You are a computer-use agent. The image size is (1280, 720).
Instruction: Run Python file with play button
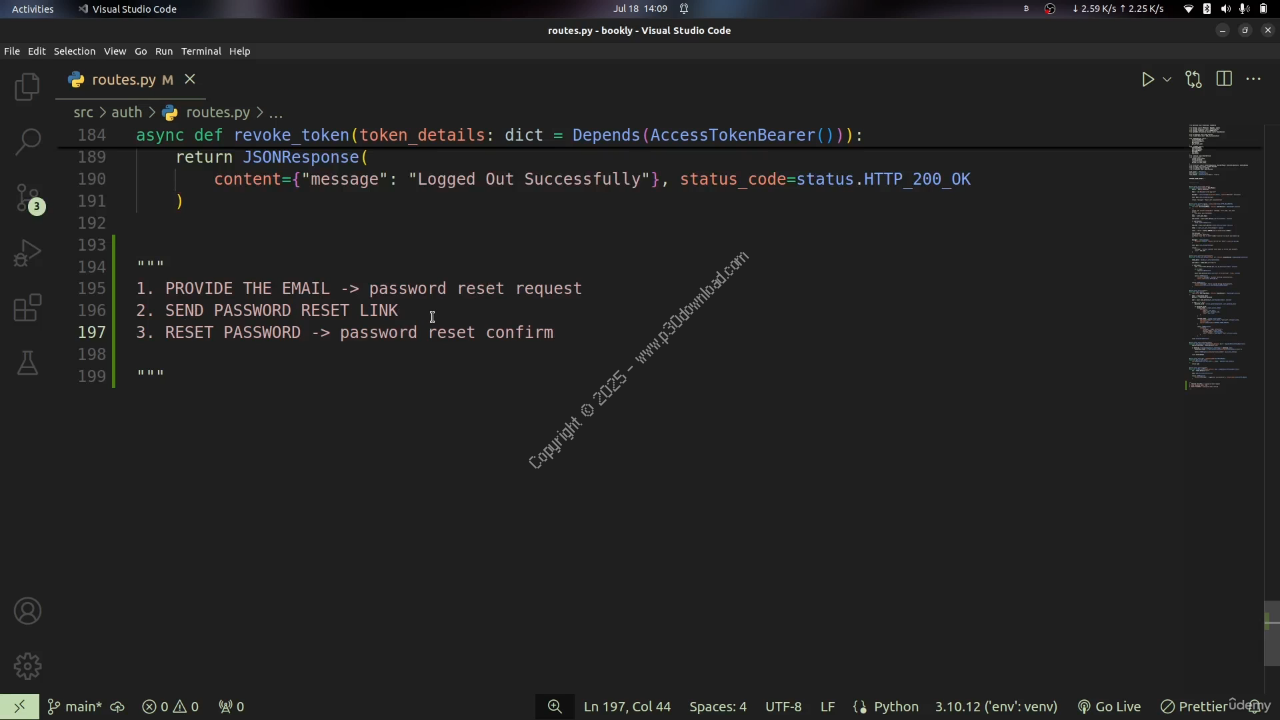click(1148, 79)
